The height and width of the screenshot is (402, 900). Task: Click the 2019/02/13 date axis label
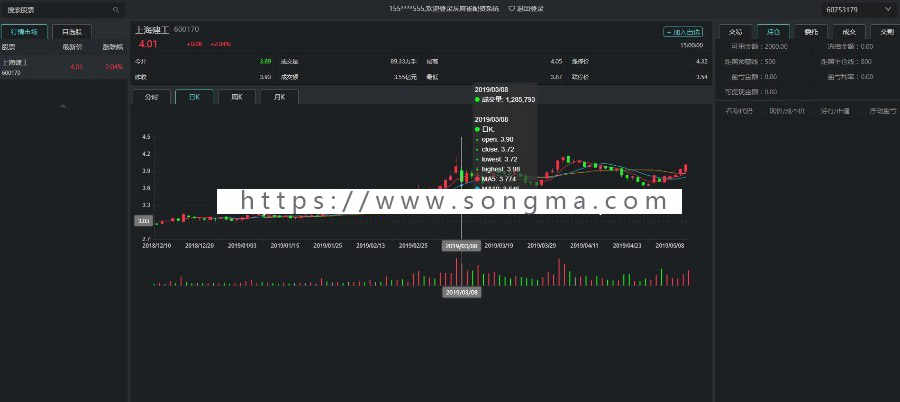pos(370,245)
